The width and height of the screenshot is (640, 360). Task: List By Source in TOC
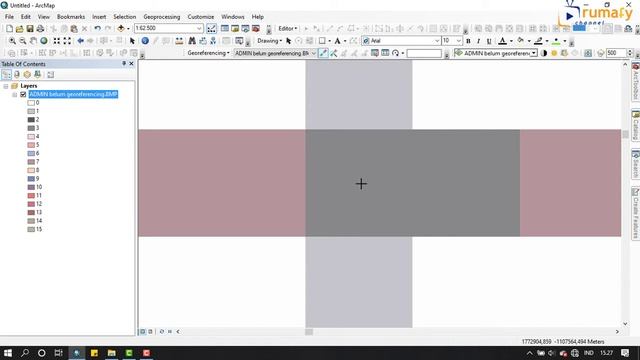[17, 75]
